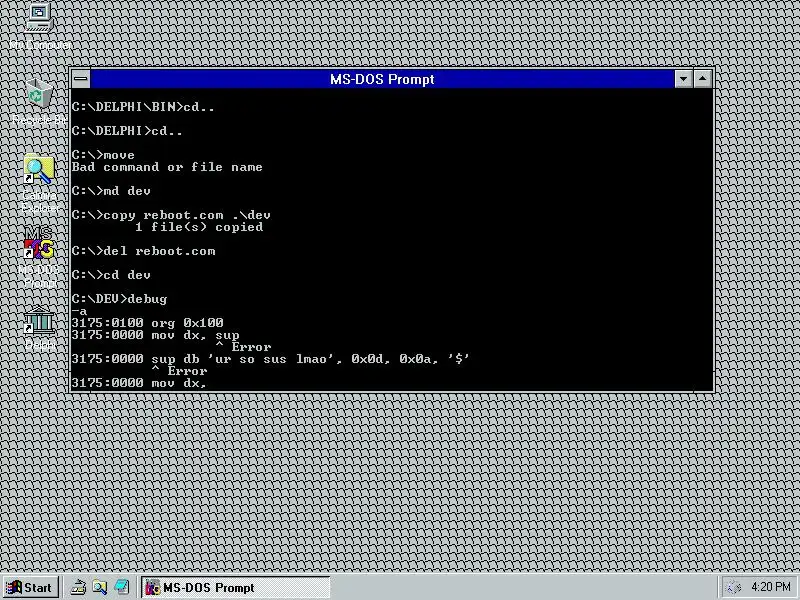Open the Start menu
The width and height of the screenshot is (800, 600).
point(30,587)
